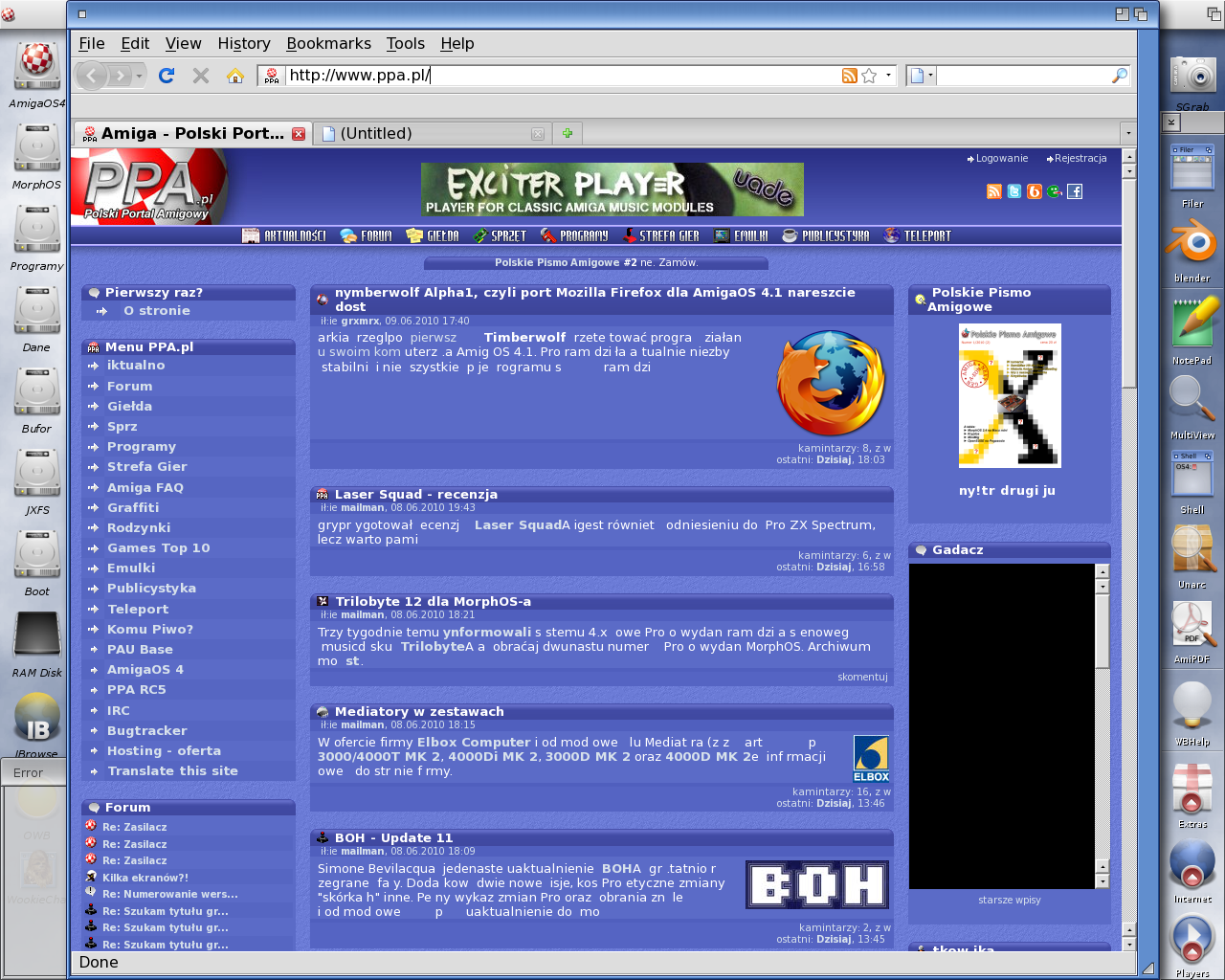Open the MorphOS desktop drive icon
The height and width of the screenshot is (980, 1225).
pos(36,147)
